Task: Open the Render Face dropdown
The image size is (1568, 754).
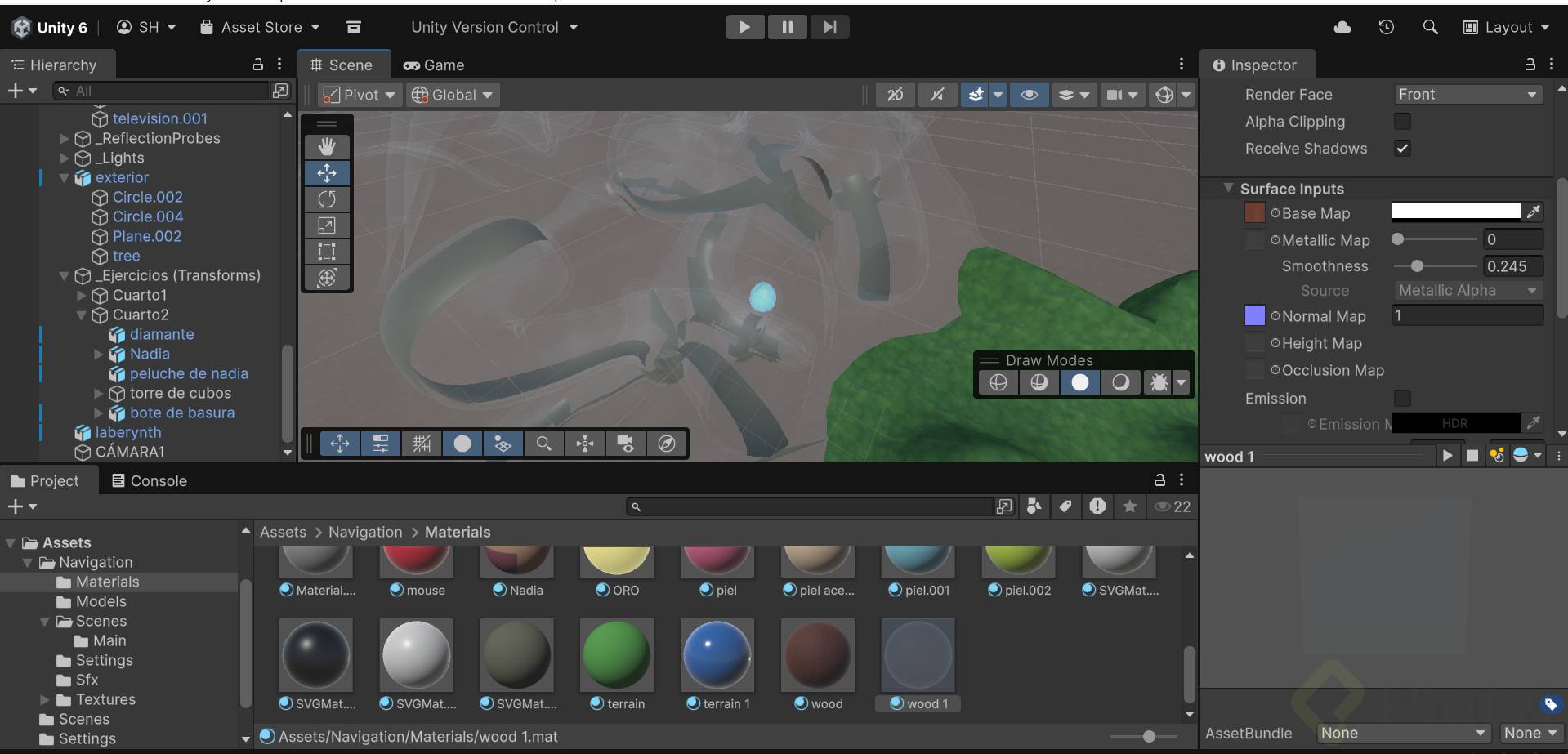Action: (1467, 95)
